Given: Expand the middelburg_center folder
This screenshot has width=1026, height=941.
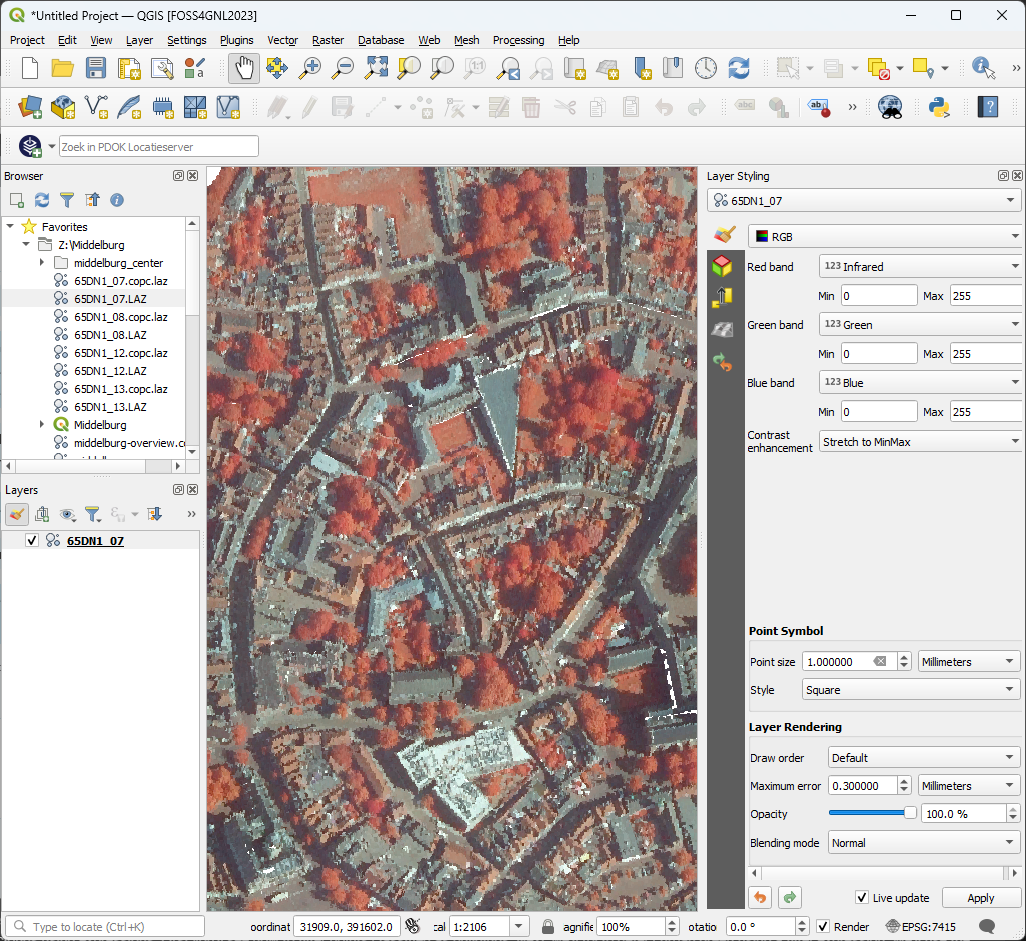Looking at the screenshot, I should [42, 262].
